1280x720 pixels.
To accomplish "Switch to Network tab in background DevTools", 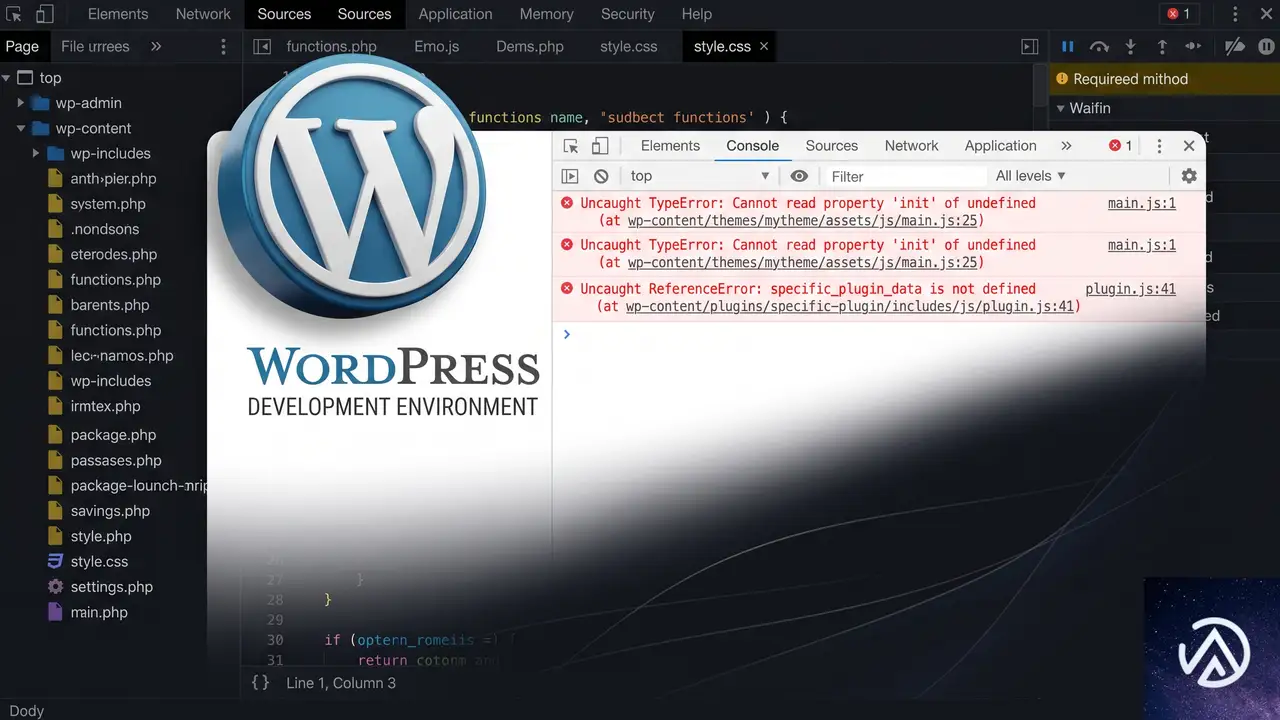I will coord(203,14).
